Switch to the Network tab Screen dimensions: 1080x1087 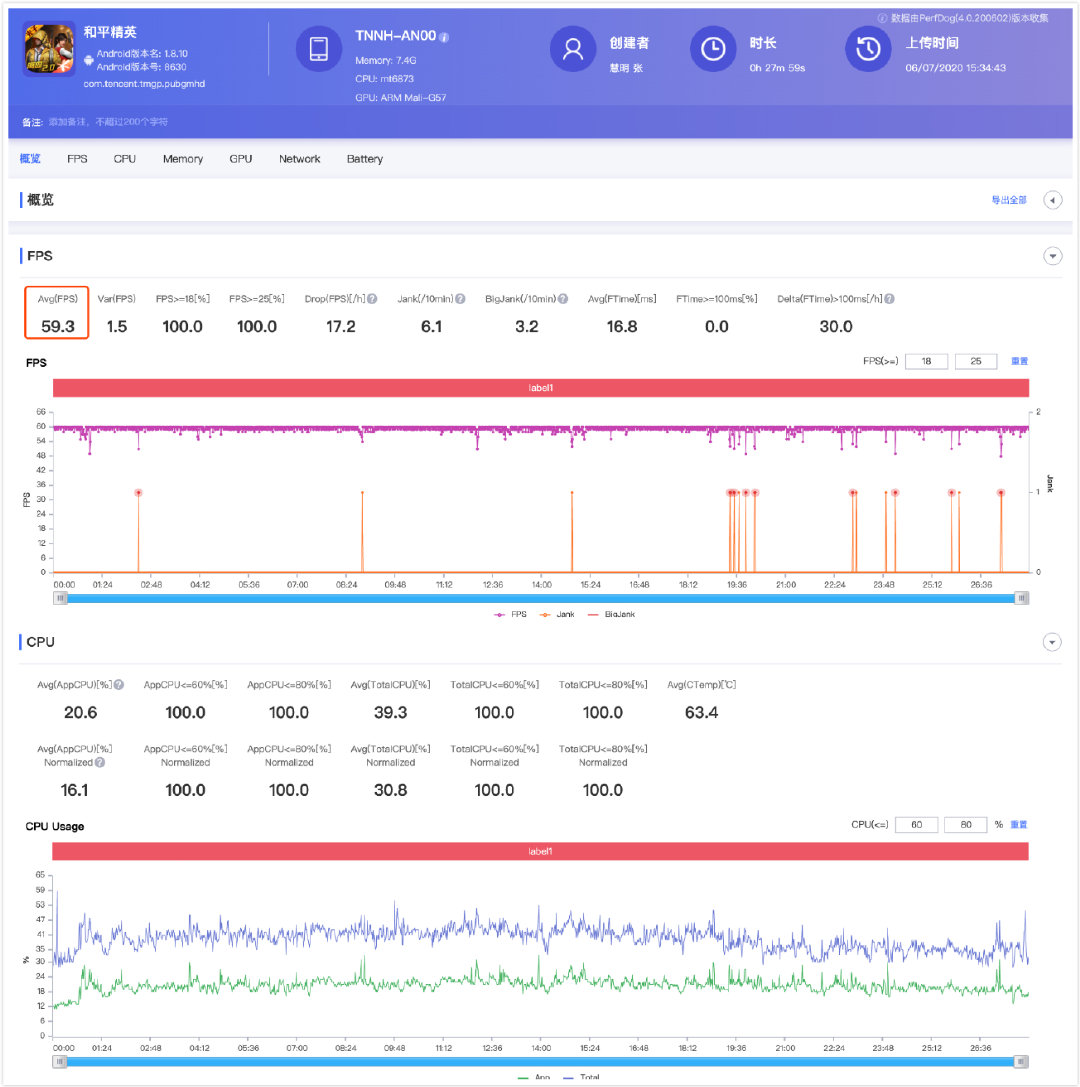[x=299, y=159]
